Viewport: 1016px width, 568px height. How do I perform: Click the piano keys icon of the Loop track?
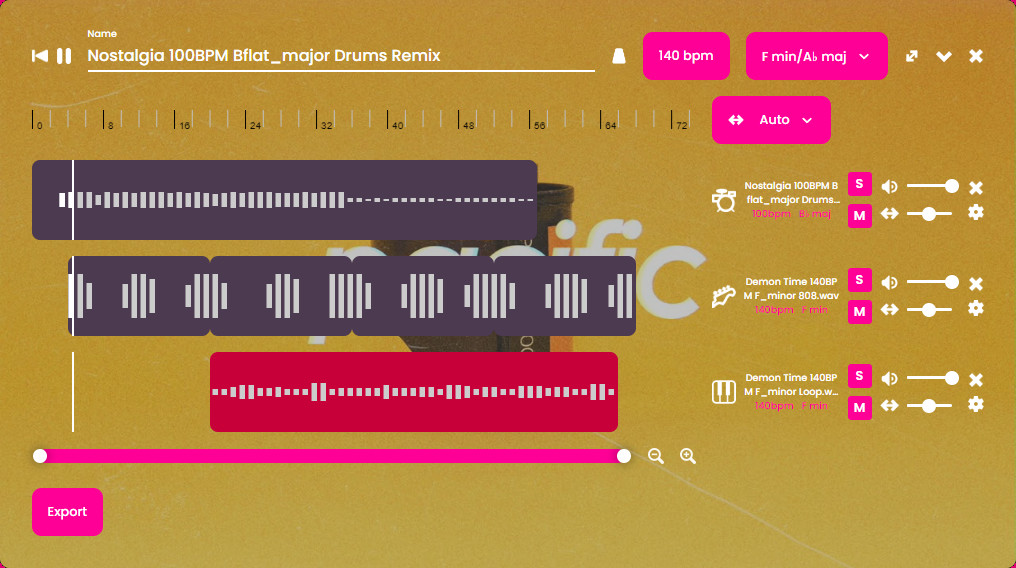point(723,392)
